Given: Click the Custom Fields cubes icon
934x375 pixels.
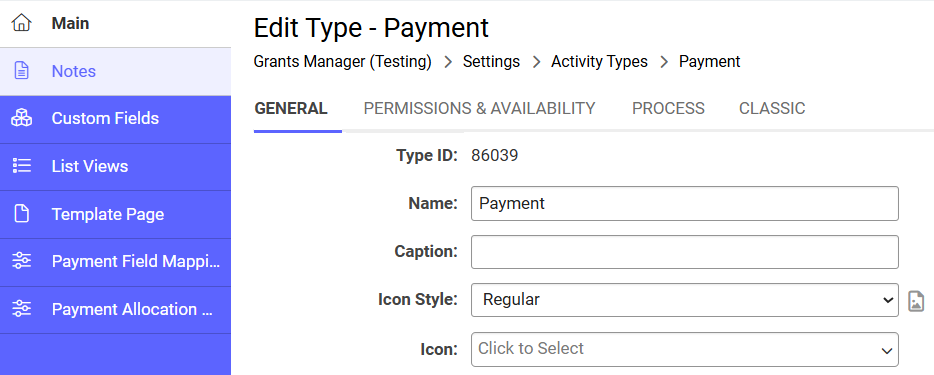Looking at the screenshot, I should click(x=22, y=118).
